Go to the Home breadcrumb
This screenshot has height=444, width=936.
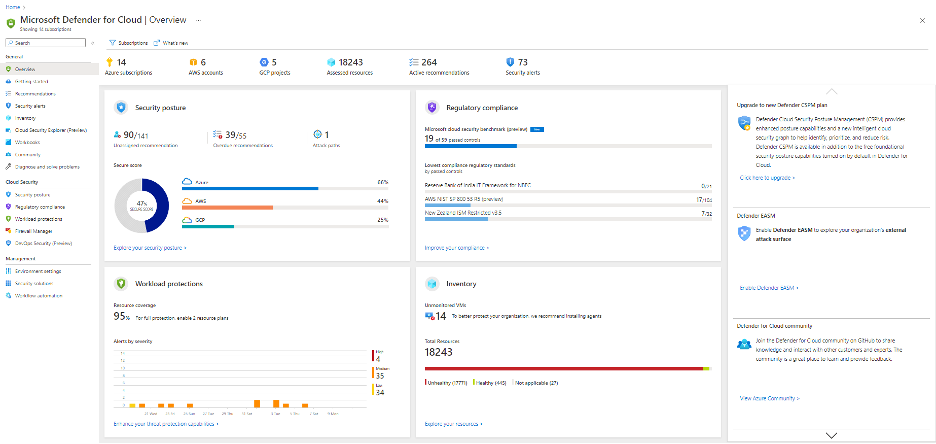click(x=11, y=7)
